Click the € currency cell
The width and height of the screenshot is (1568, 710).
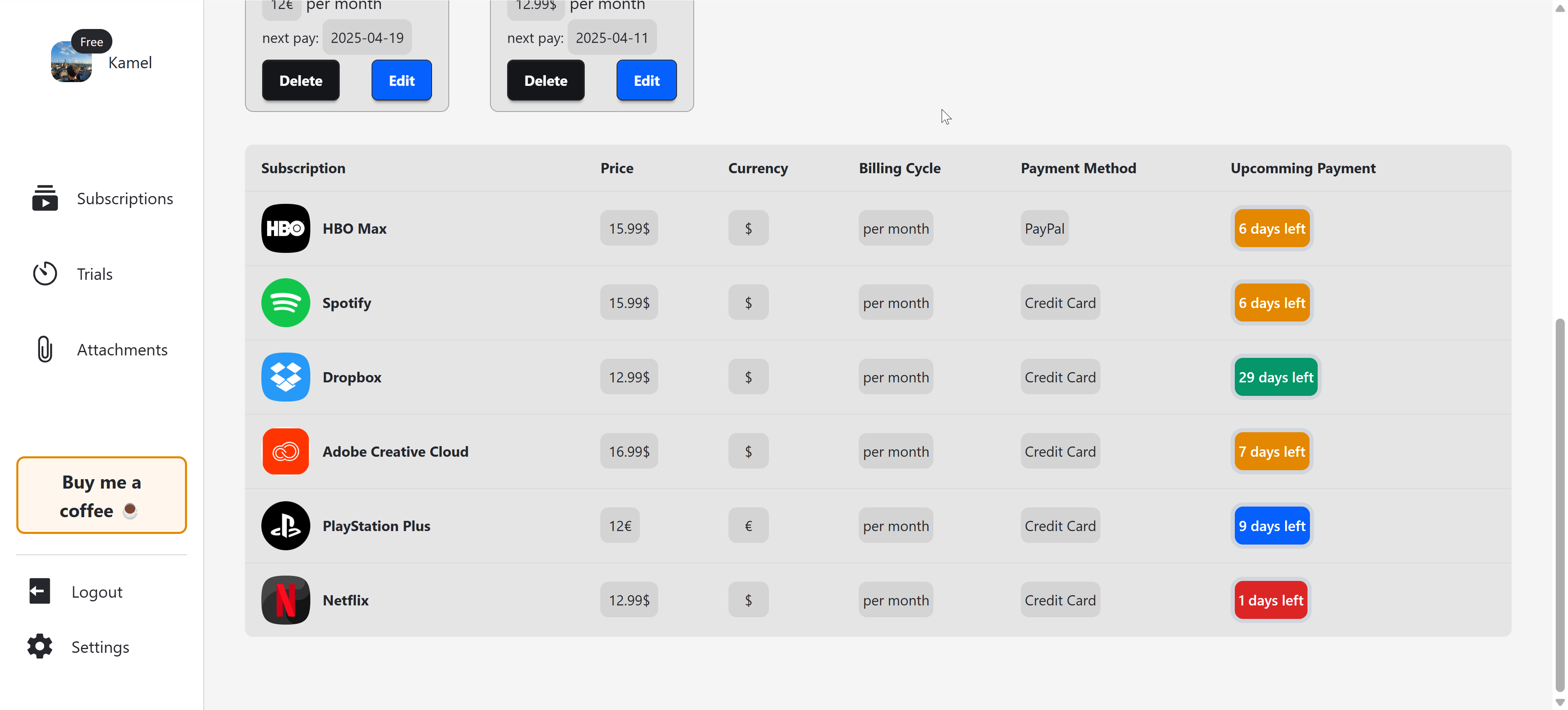[x=748, y=525]
